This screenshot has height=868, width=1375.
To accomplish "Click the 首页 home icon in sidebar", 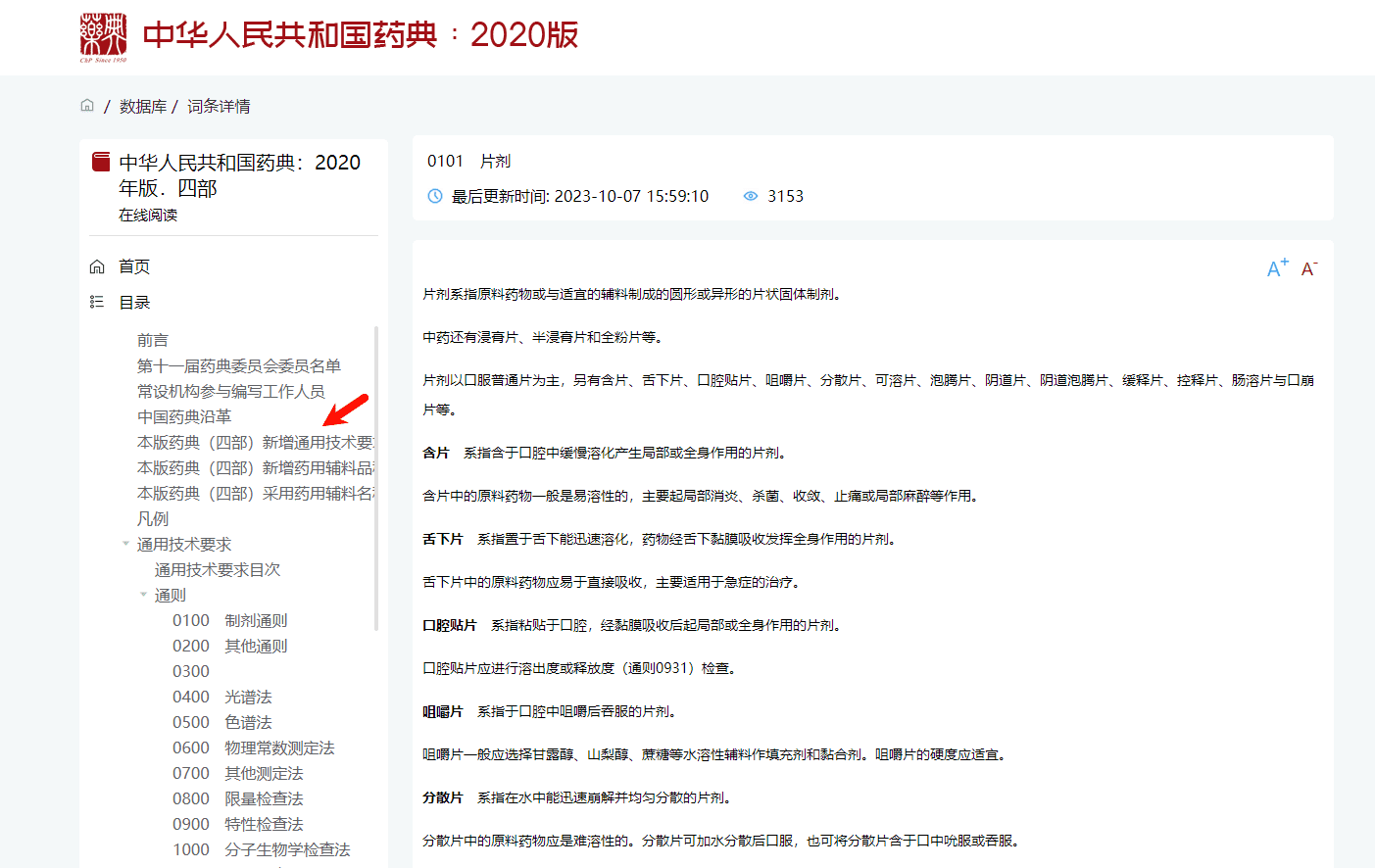I will pyautogui.click(x=97, y=266).
